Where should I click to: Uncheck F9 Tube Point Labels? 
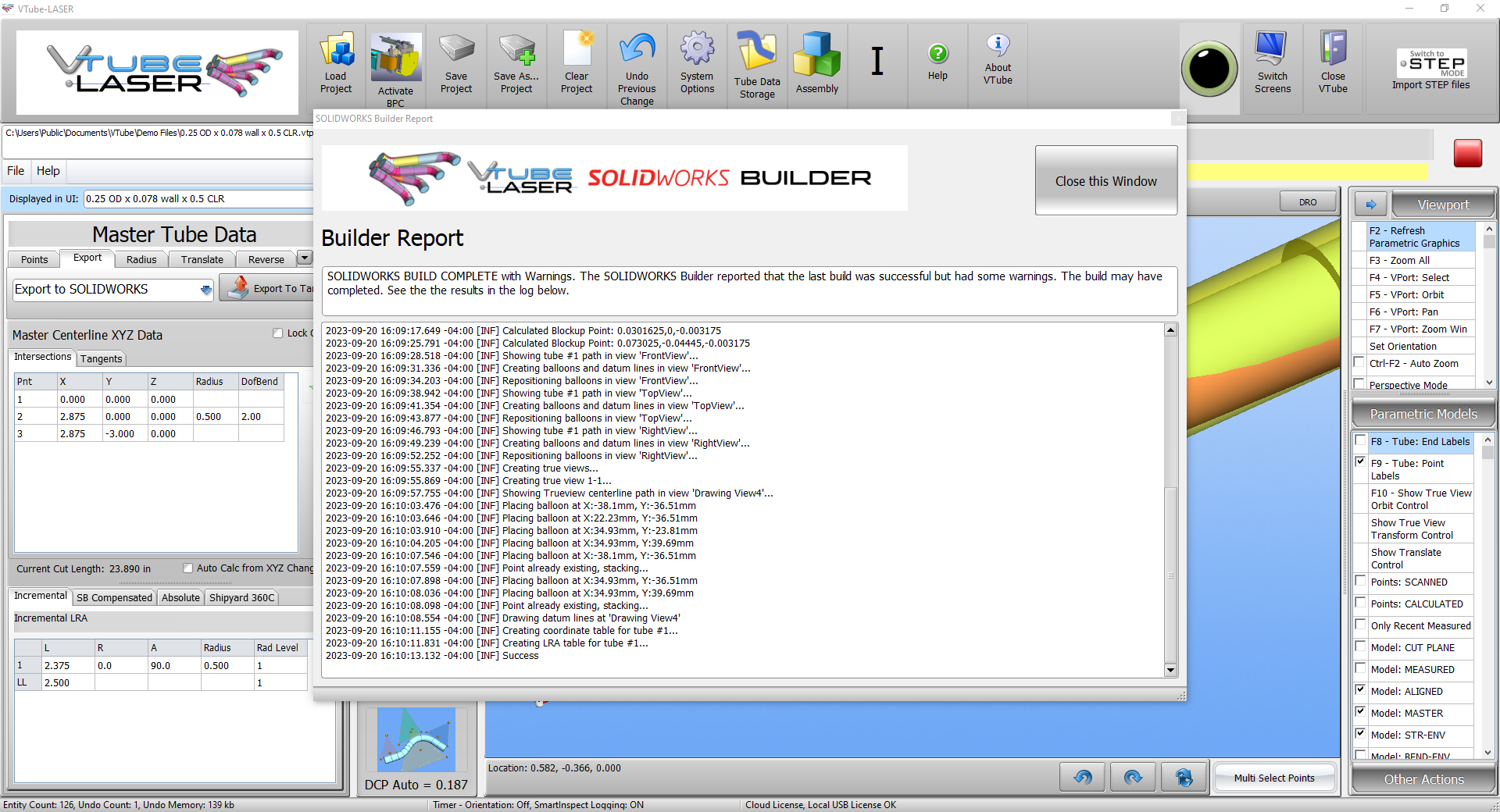click(x=1360, y=462)
